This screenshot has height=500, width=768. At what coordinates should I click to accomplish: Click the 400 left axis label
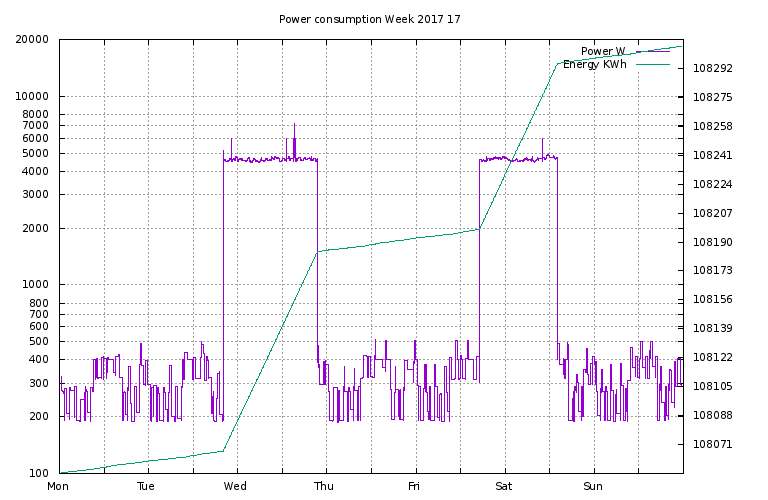(39, 359)
